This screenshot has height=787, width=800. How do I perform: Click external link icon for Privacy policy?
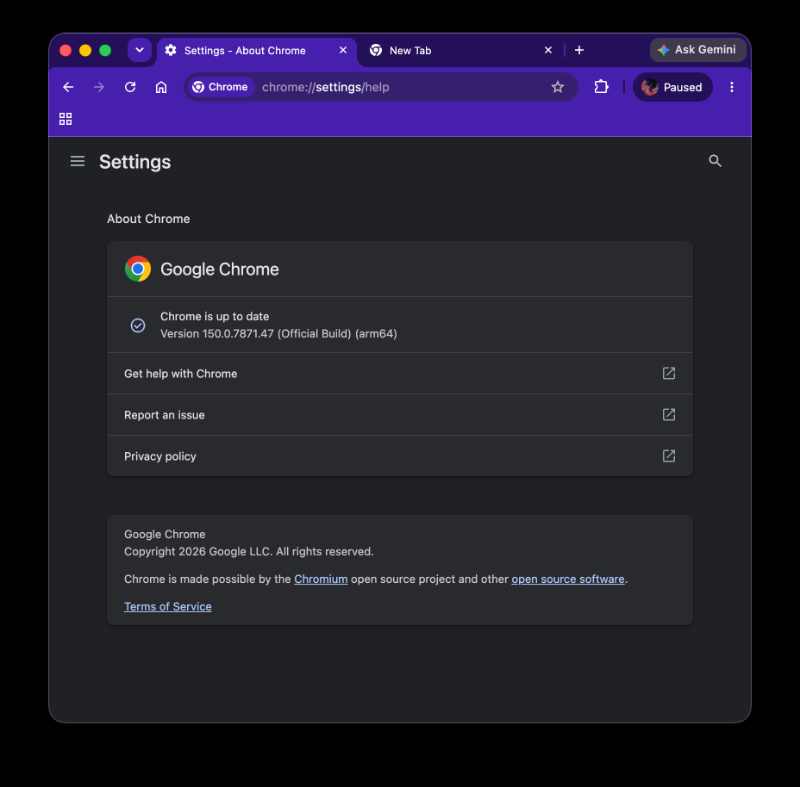[668, 456]
